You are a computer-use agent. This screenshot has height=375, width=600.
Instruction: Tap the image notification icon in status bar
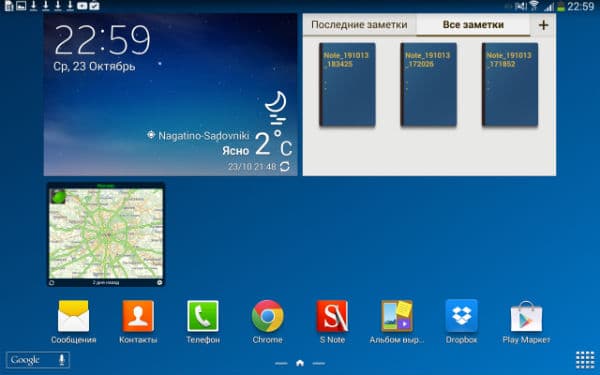click(21, 5)
